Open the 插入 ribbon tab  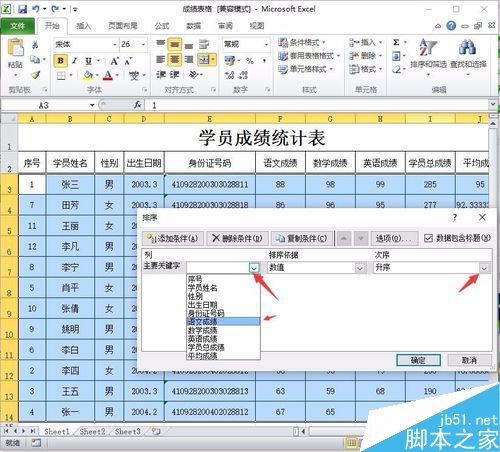click(x=83, y=26)
